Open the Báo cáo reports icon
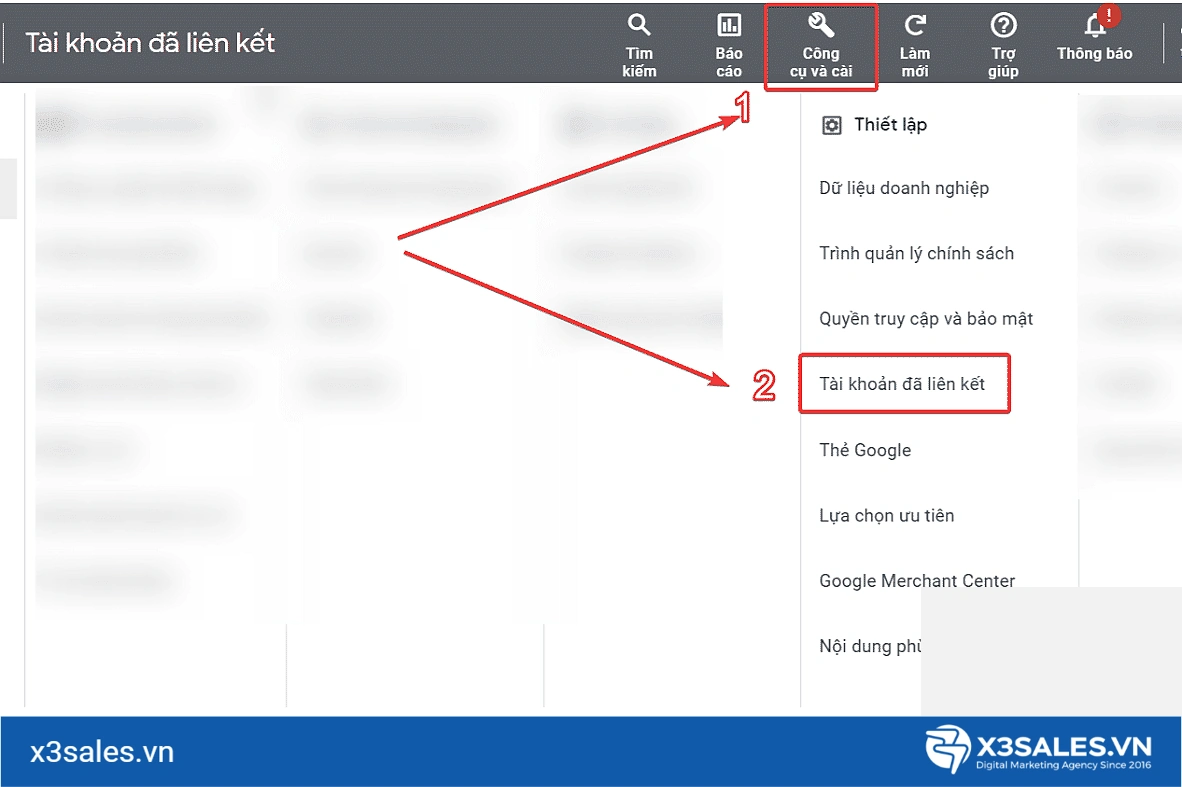This screenshot has width=1182, height=787. coord(728,25)
